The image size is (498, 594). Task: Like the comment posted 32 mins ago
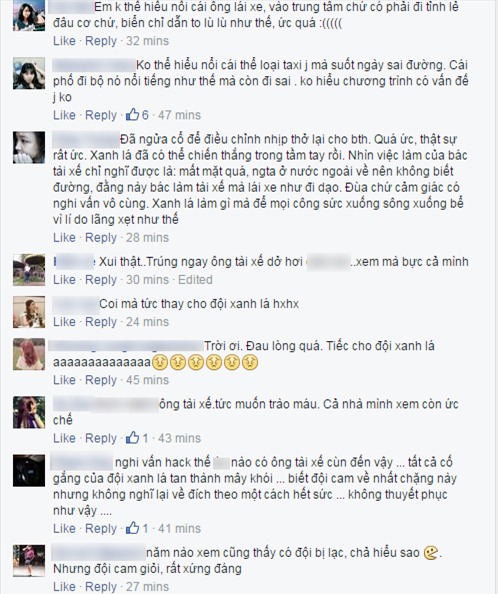click(64, 41)
